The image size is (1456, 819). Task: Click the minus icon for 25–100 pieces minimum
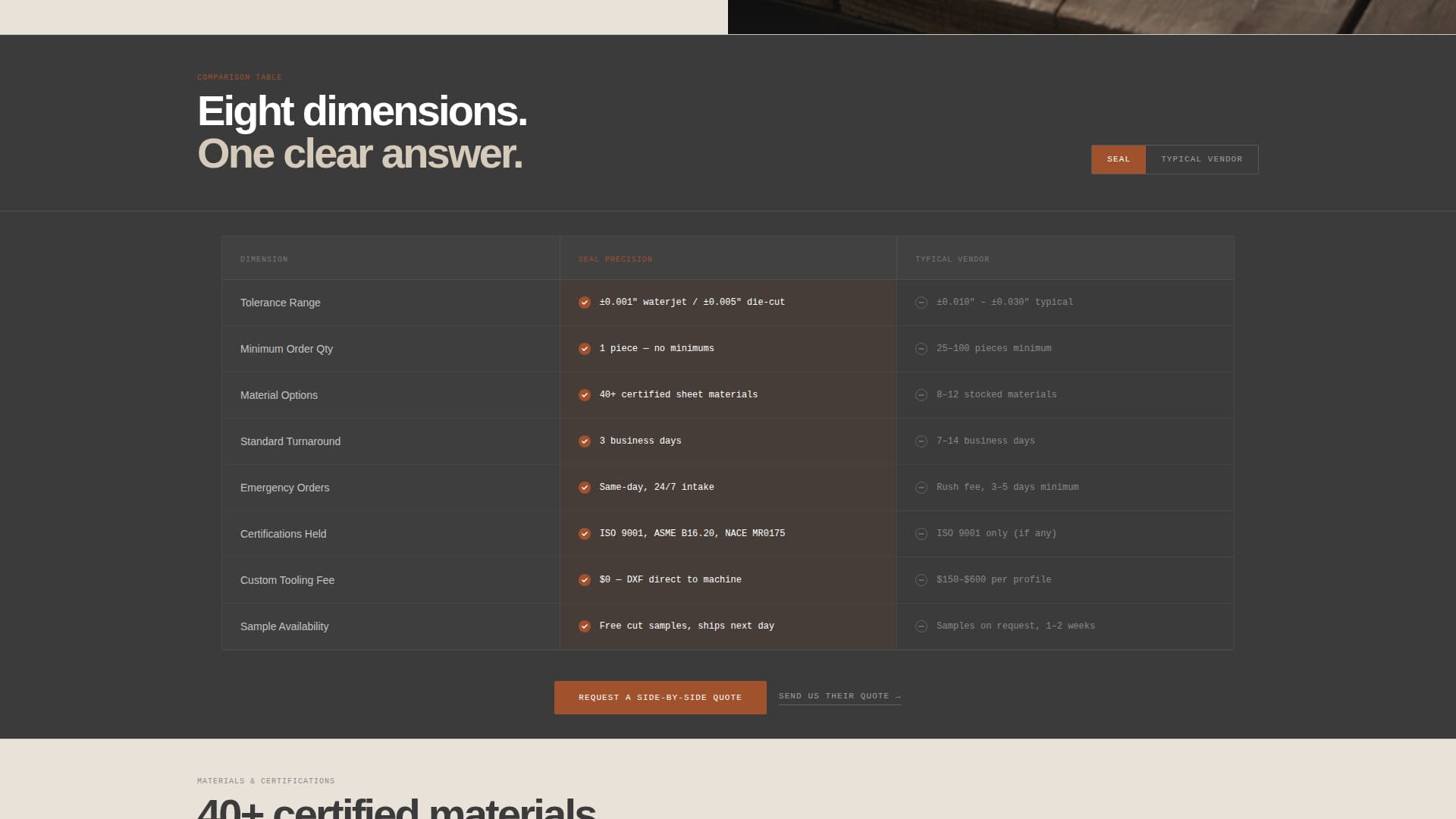[x=921, y=349]
